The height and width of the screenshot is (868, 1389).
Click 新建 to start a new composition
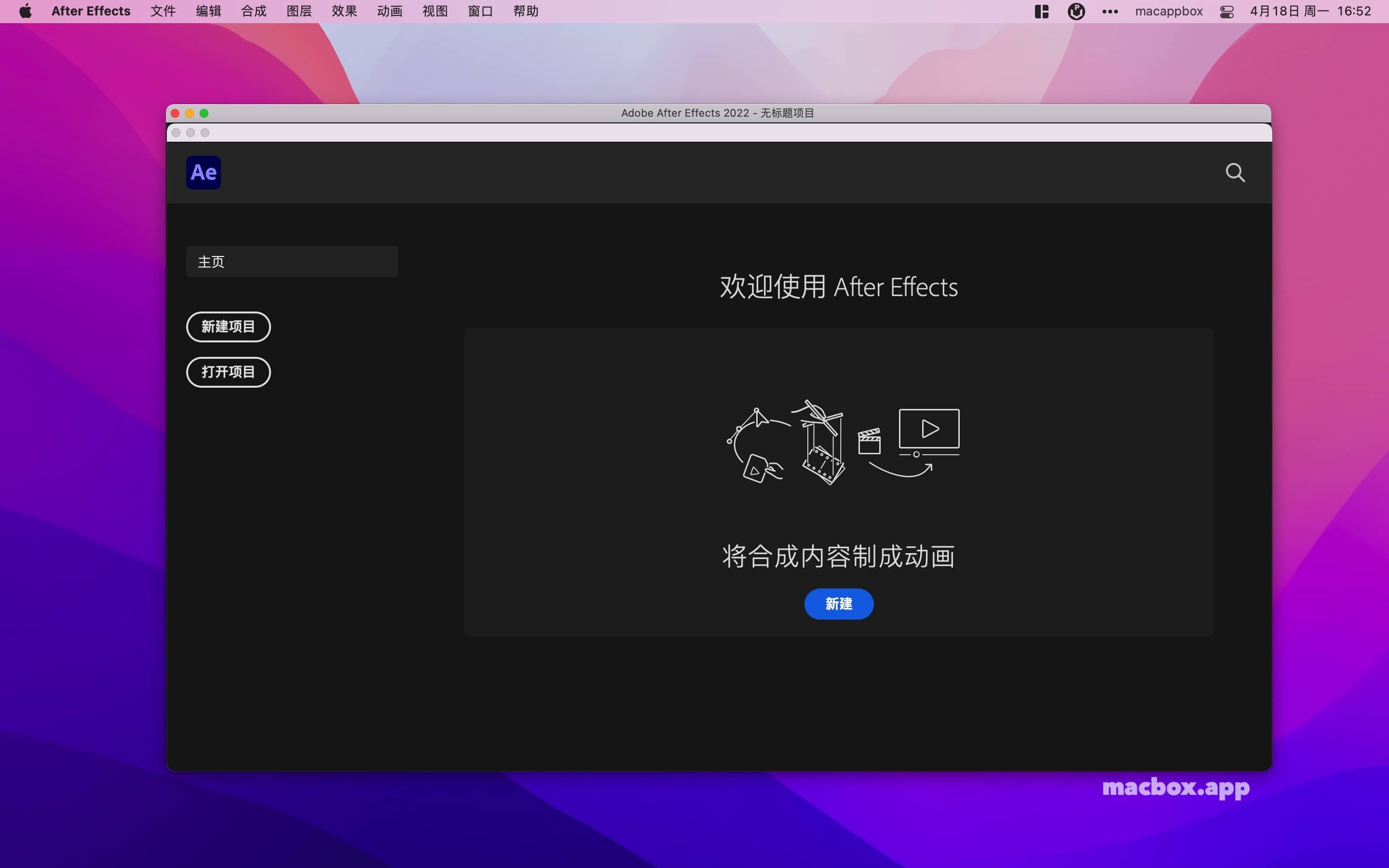tap(839, 603)
